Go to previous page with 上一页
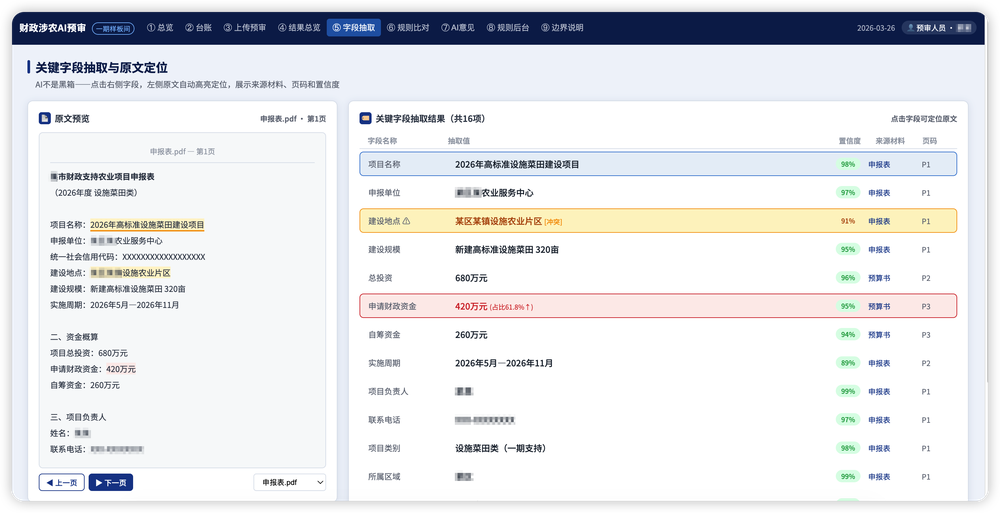The height and width of the screenshot is (513, 1000). (62, 482)
